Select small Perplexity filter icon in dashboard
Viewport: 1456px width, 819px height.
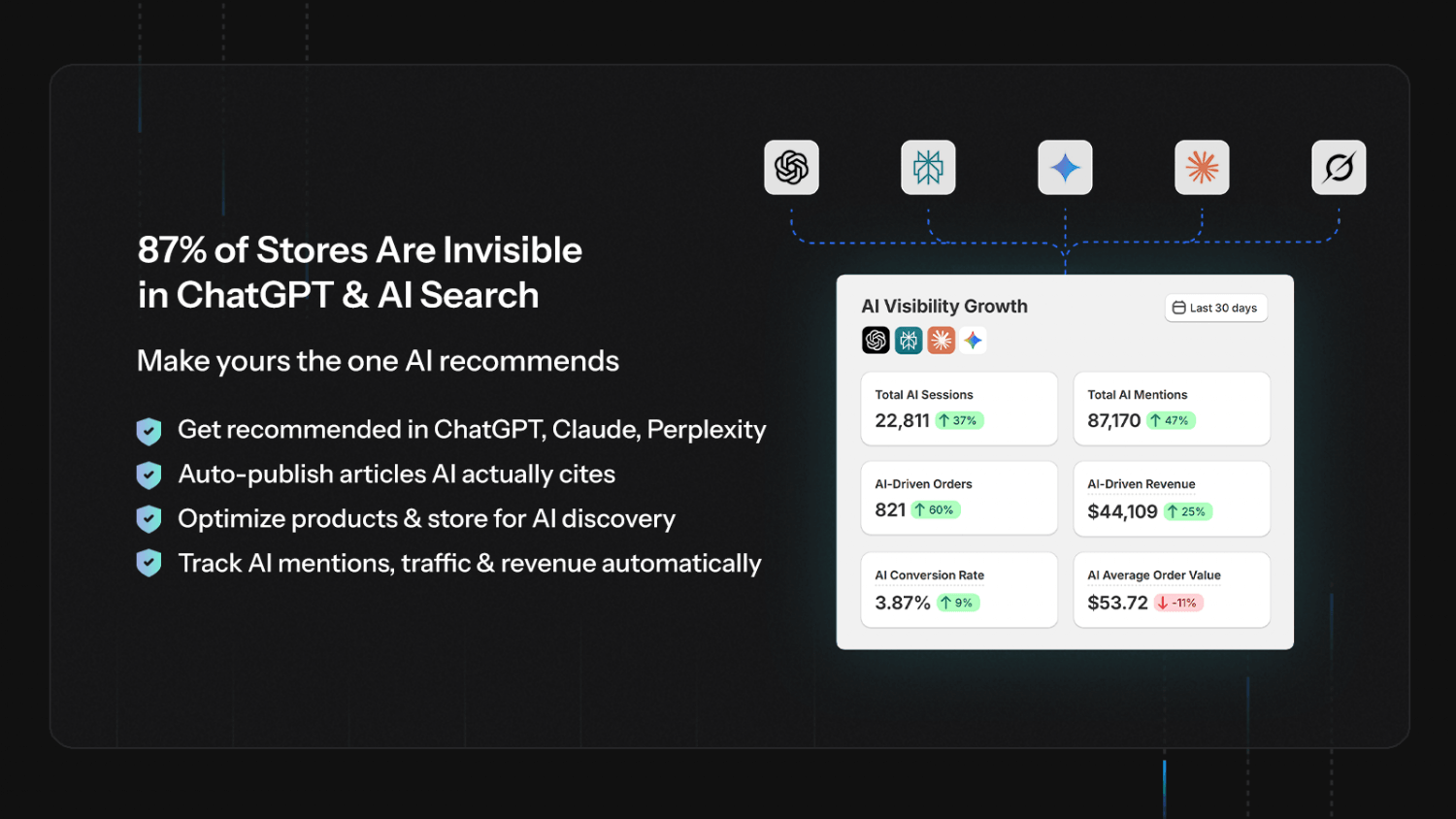click(x=909, y=340)
